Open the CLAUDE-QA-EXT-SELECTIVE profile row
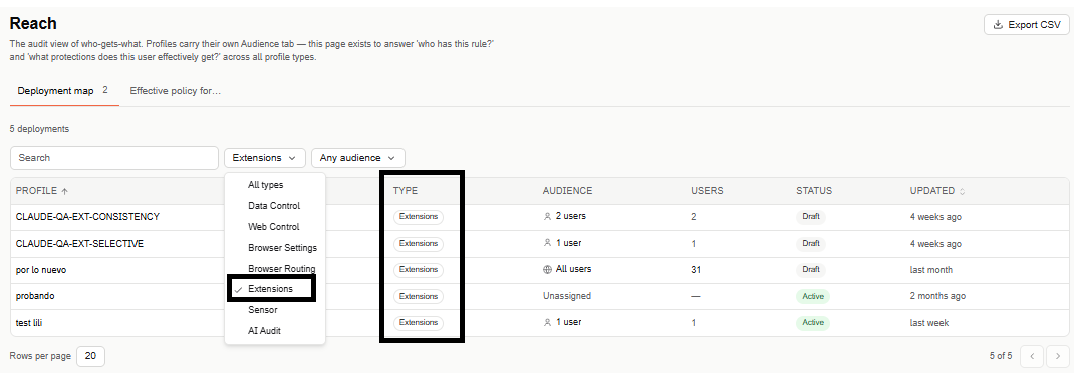Image resolution: width=1076 pixels, height=373 pixels. tap(80, 243)
